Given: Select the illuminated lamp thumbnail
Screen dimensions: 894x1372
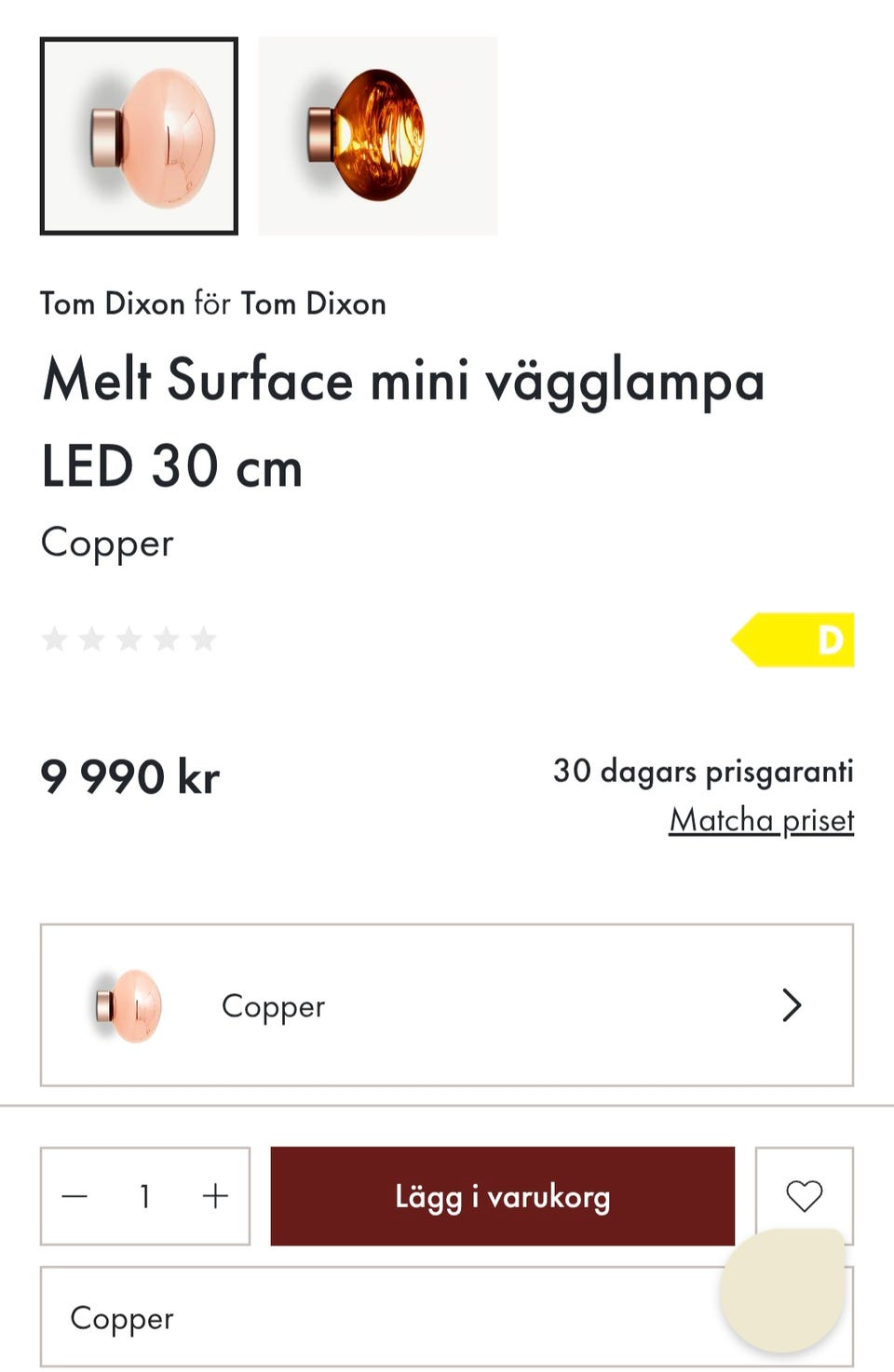Looking at the screenshot, I should tap(377, 136).
